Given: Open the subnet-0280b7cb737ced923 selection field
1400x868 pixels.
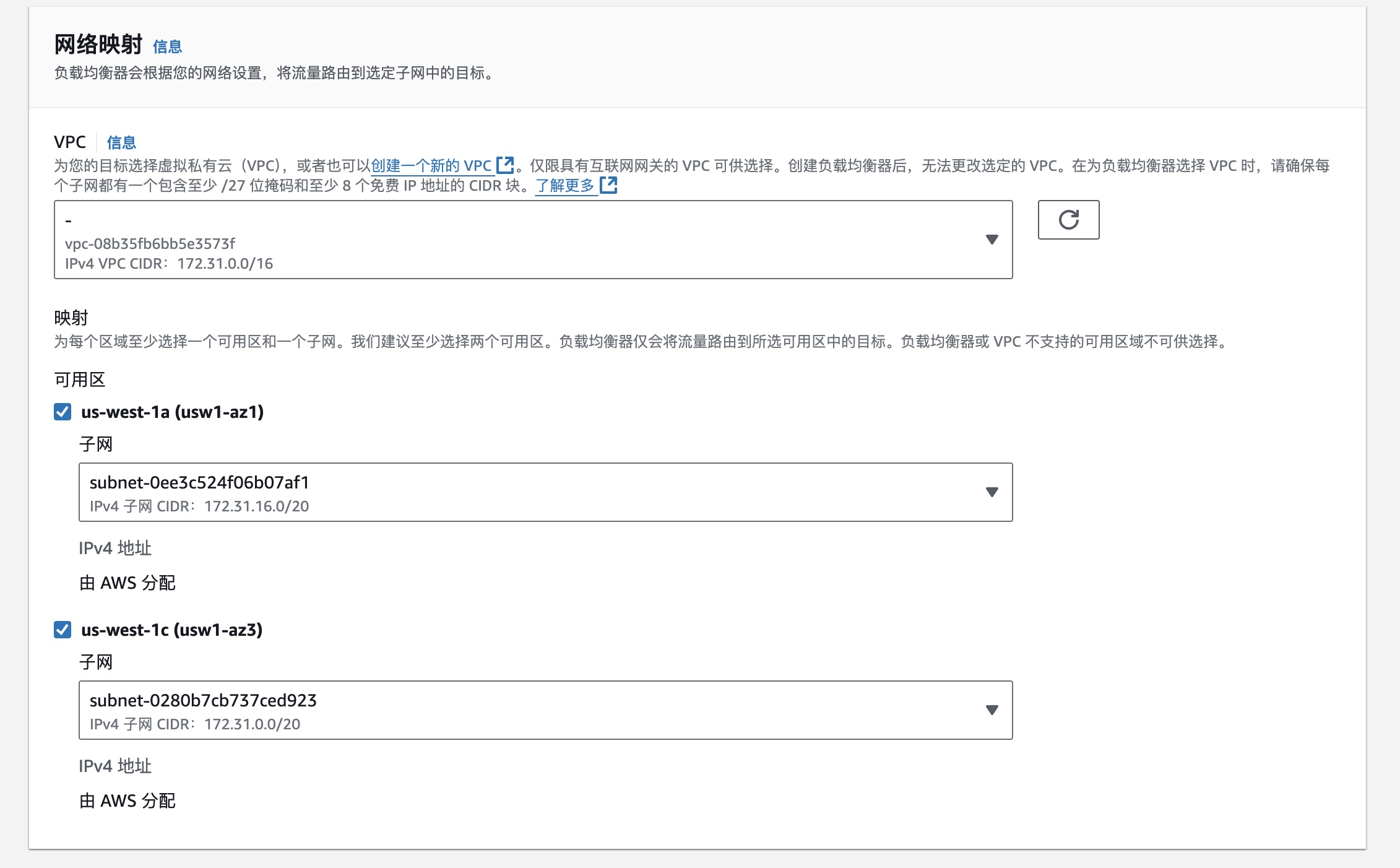Looking at the screenshot, I should pyautogui.click(x=495, y=710).
